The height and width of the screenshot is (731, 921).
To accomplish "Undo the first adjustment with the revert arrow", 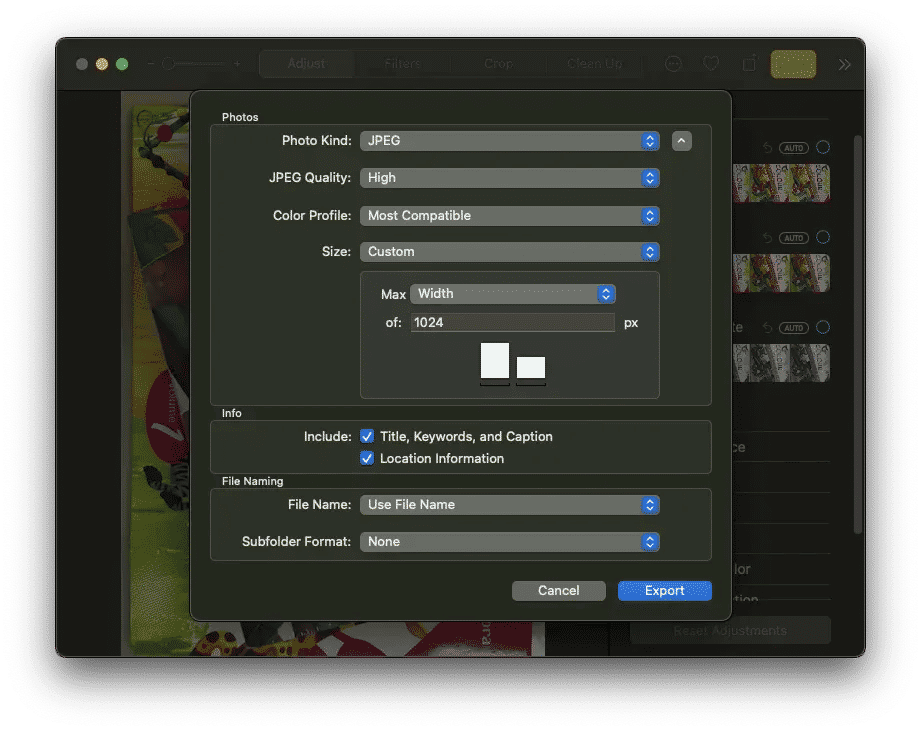I will pyautogui.click(x=767, y=148).
